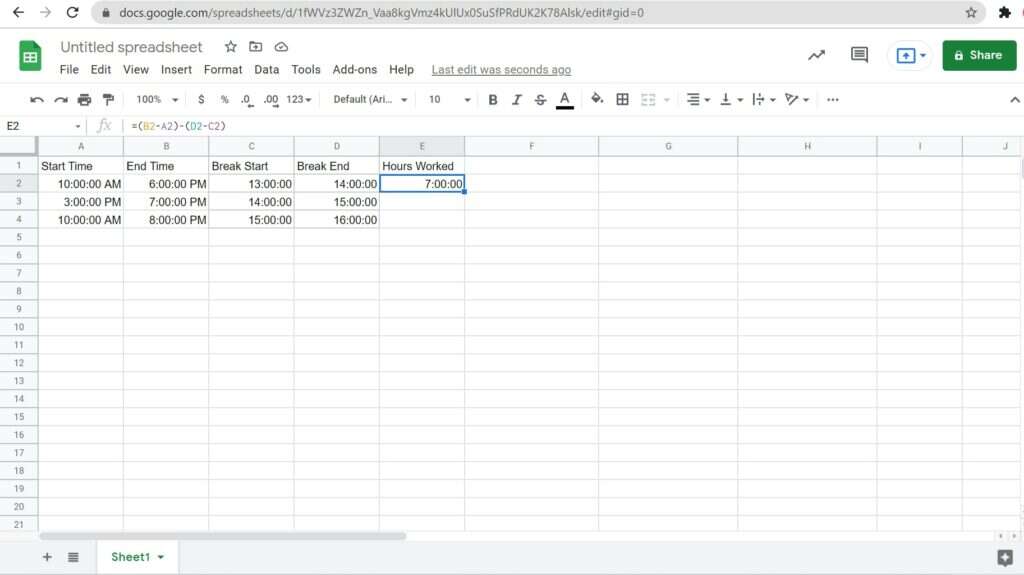
Task: Toggle italic text formatting
Action: click(517, 100)
